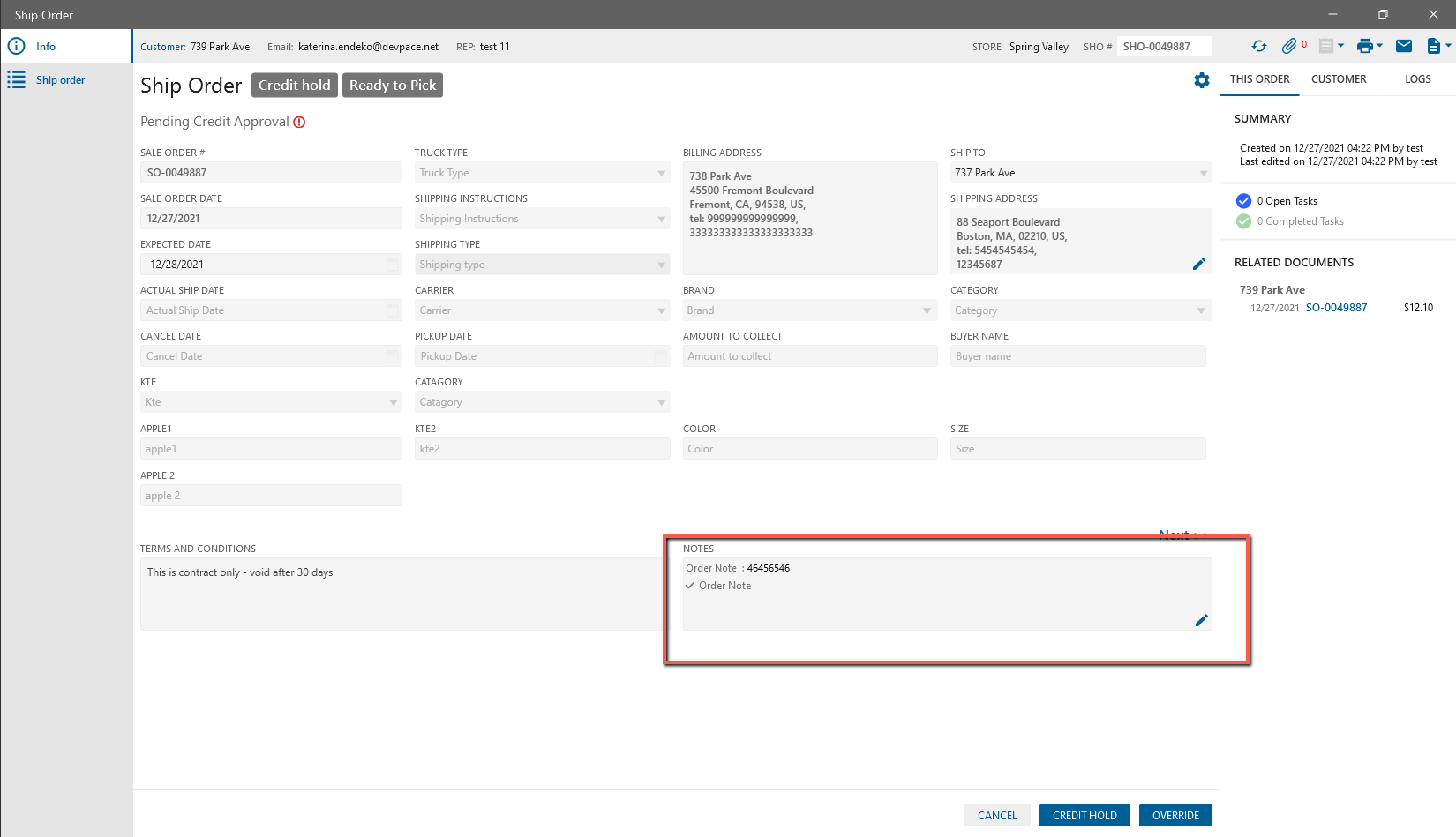
Task: Open the Ship To dropdown showing 737 Park Ave
Action: [1204, 173]
